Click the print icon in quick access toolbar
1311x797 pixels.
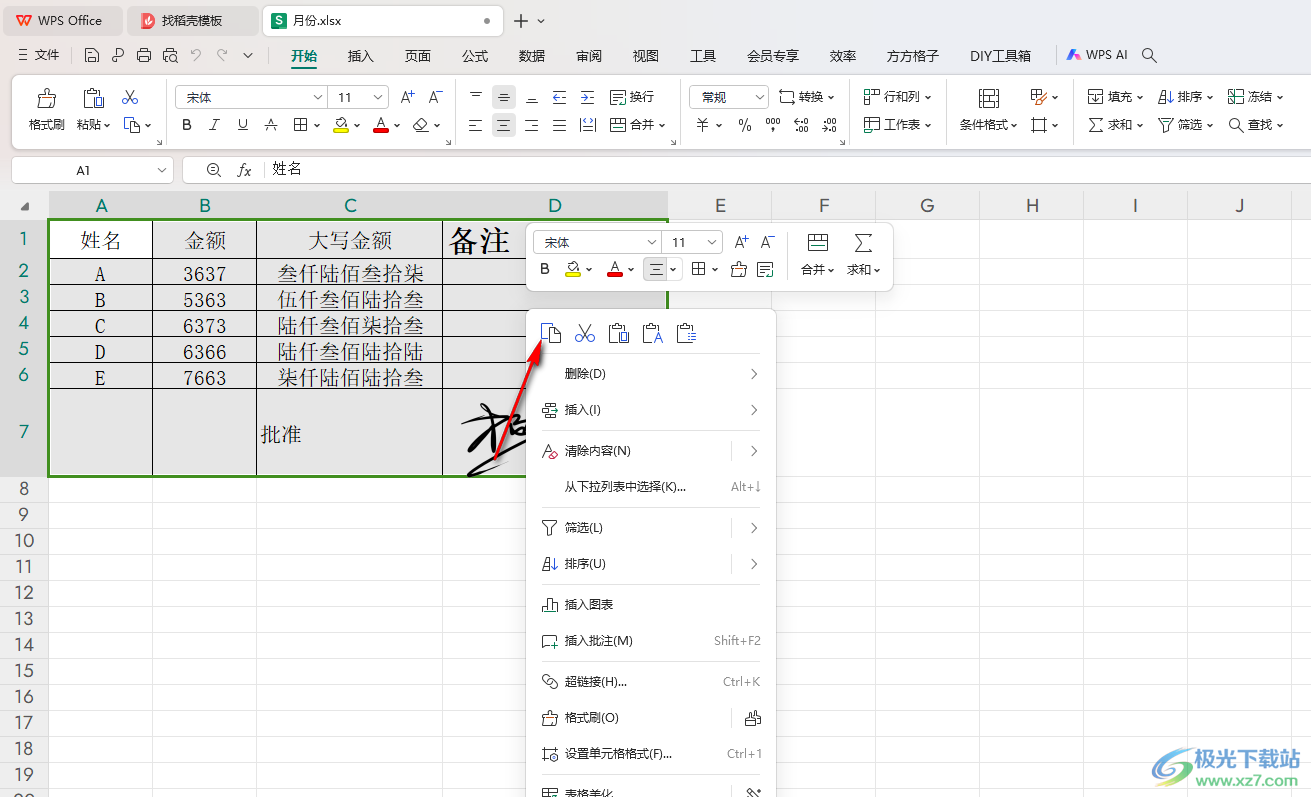click(x=144, y=55)
